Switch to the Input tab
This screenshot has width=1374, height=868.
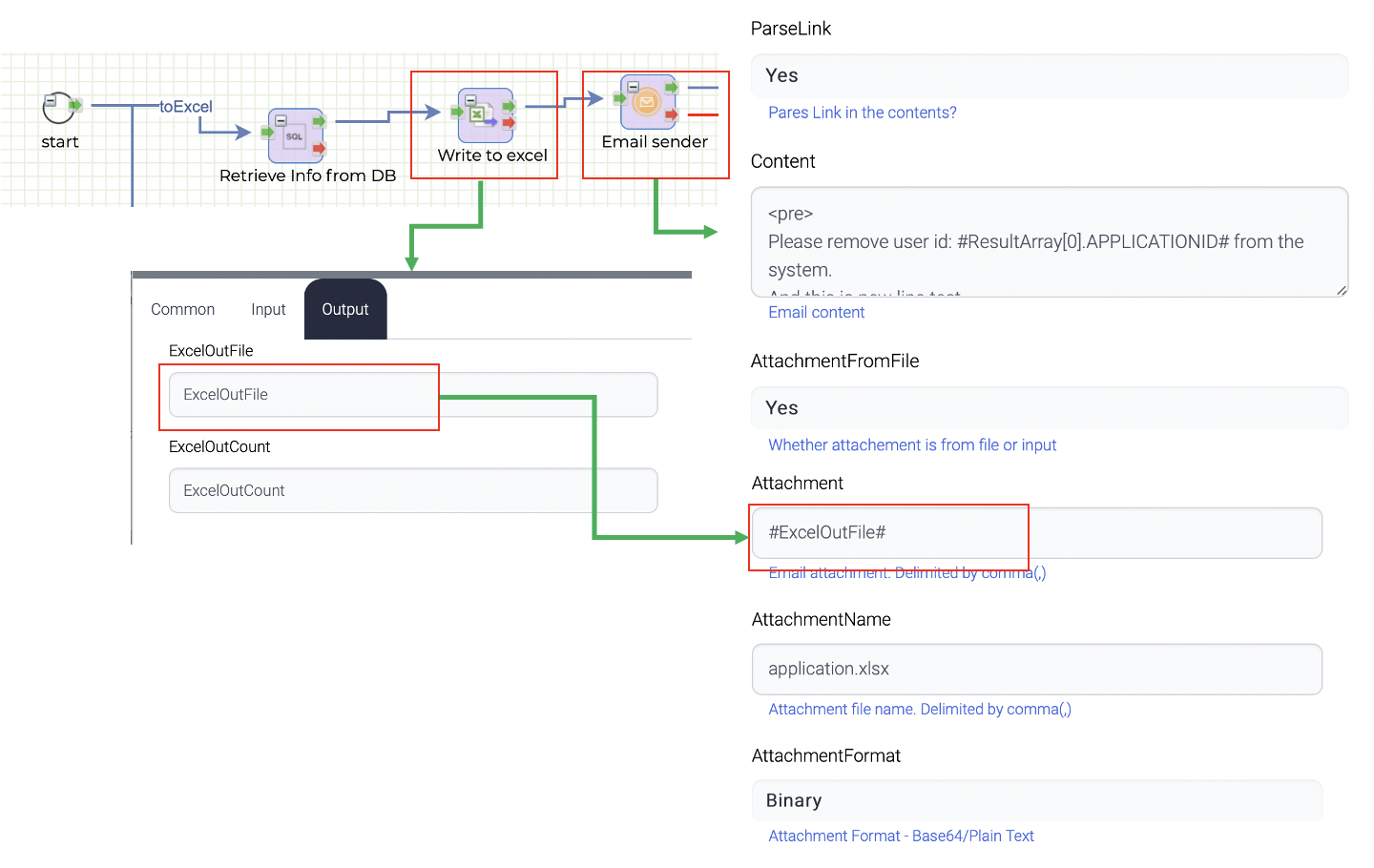coord(268,309)
